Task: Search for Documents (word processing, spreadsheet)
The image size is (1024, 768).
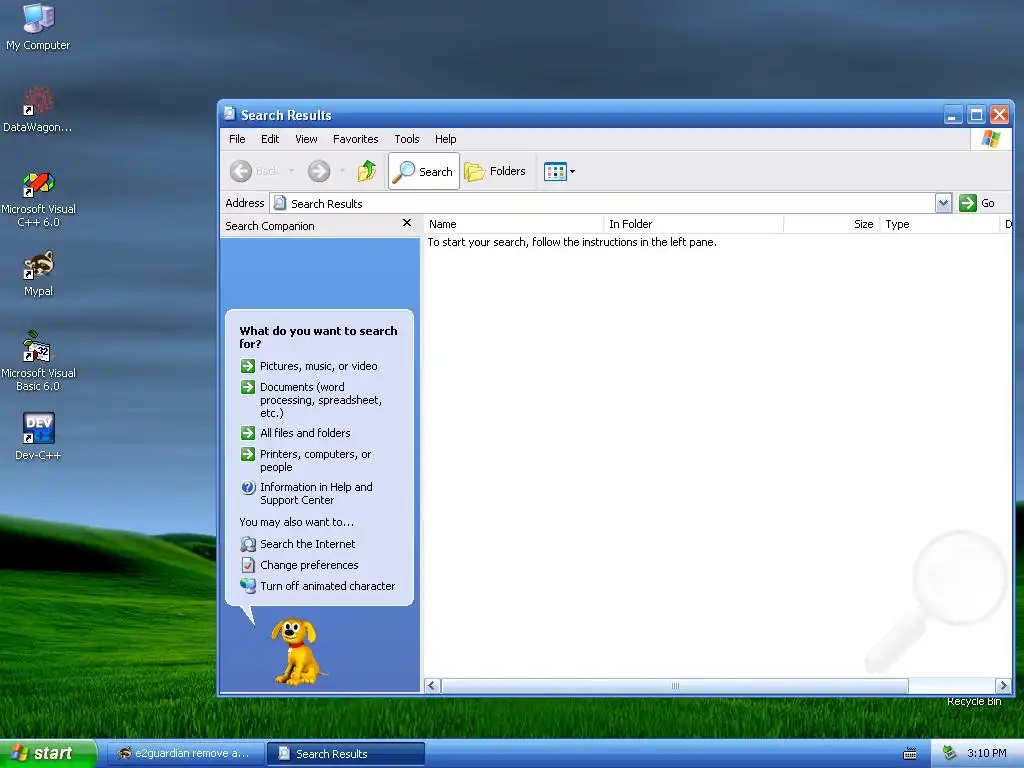Action: click(312, 400)
